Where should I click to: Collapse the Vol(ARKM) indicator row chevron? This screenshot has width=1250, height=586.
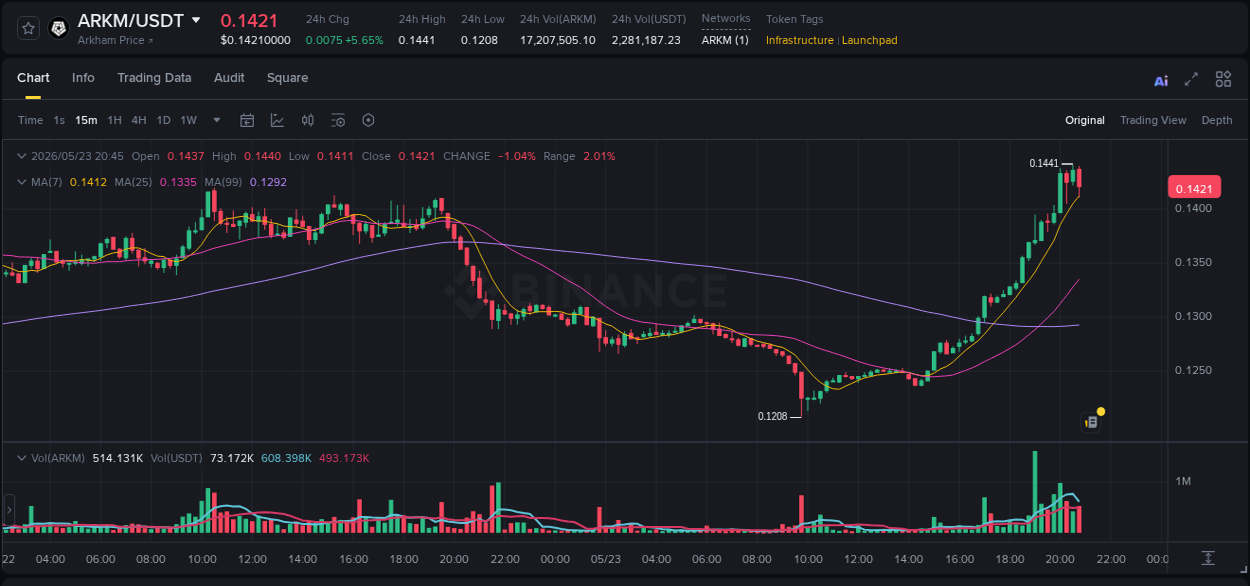pos(22,458)
